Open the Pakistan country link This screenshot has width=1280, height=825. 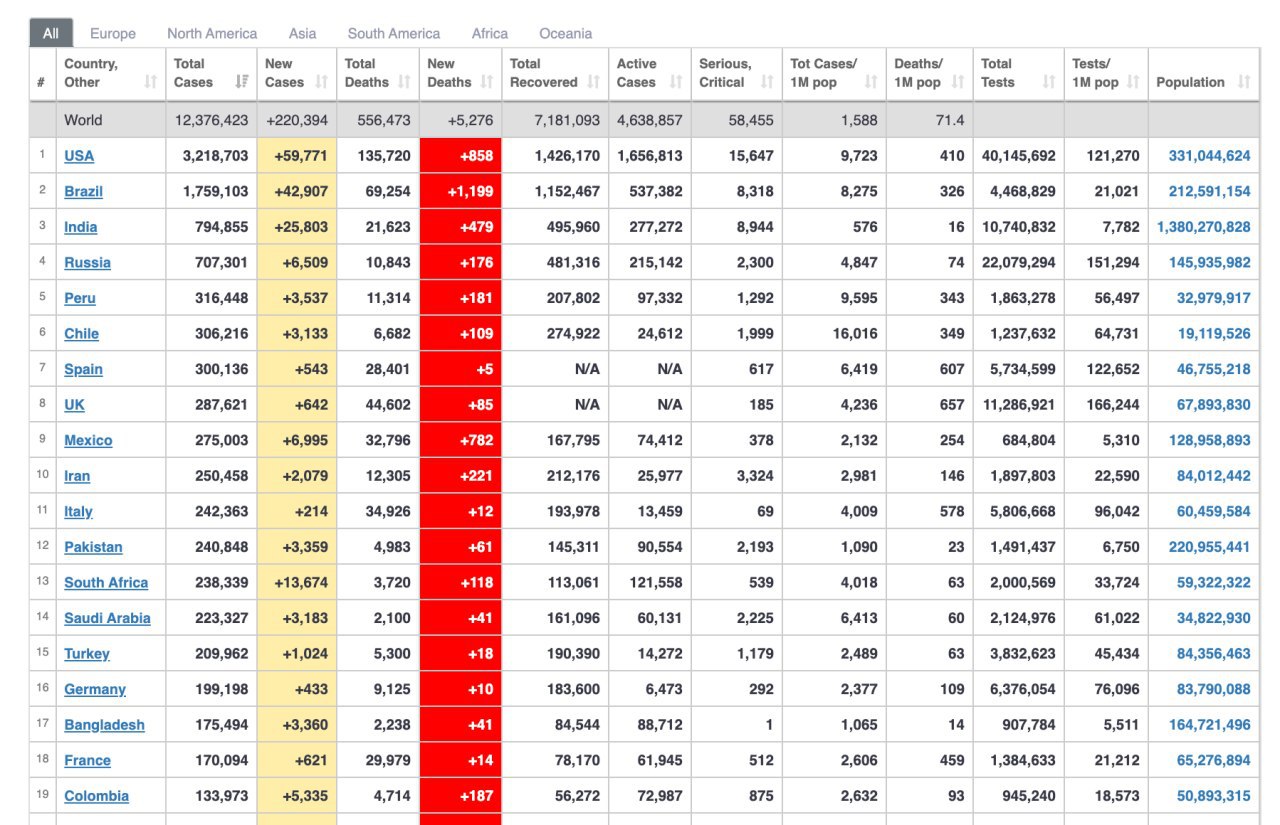pyautogui.click(x=93, y=547)
